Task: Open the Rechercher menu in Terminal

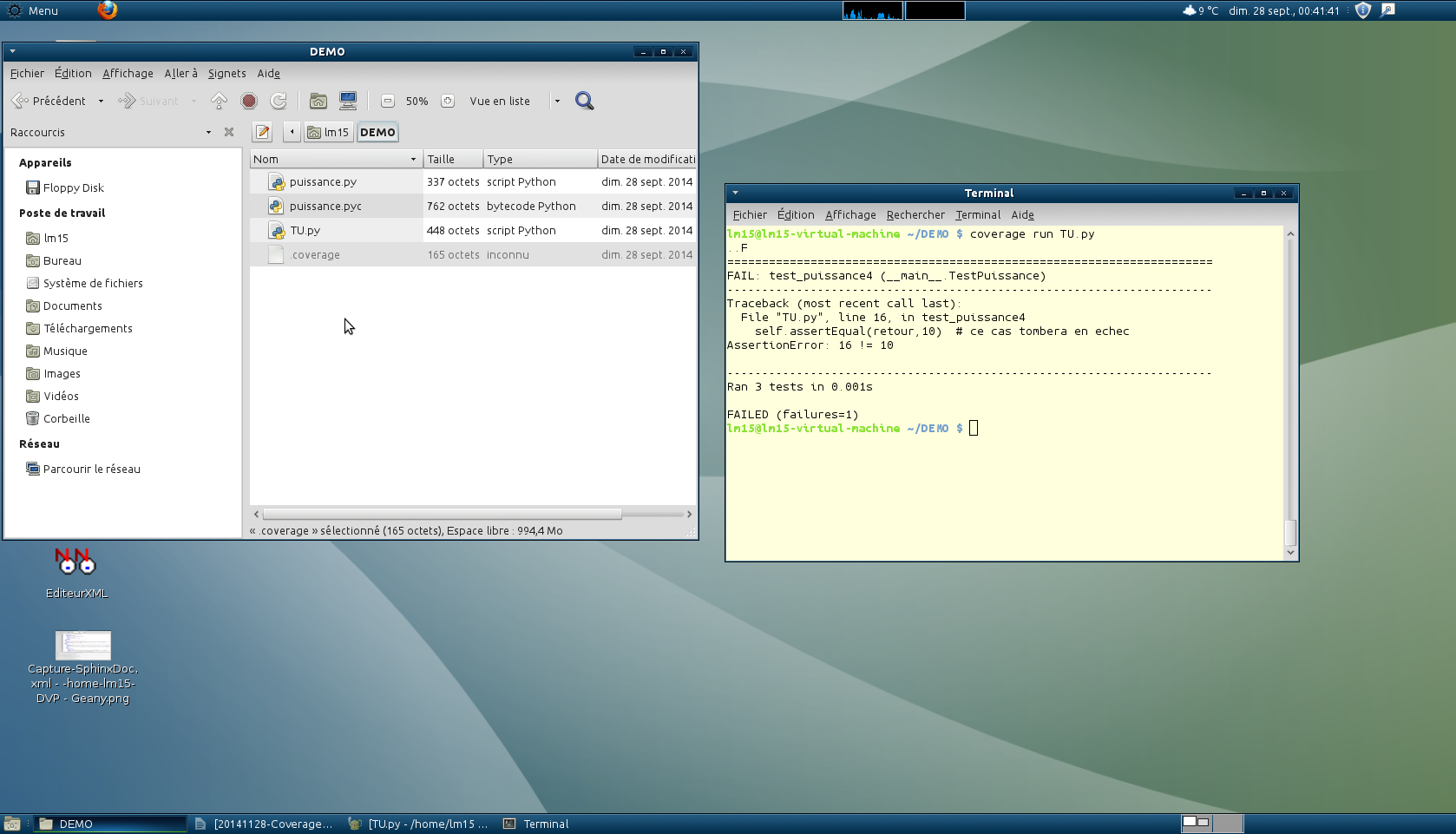Action: click(x=915, y=214)
